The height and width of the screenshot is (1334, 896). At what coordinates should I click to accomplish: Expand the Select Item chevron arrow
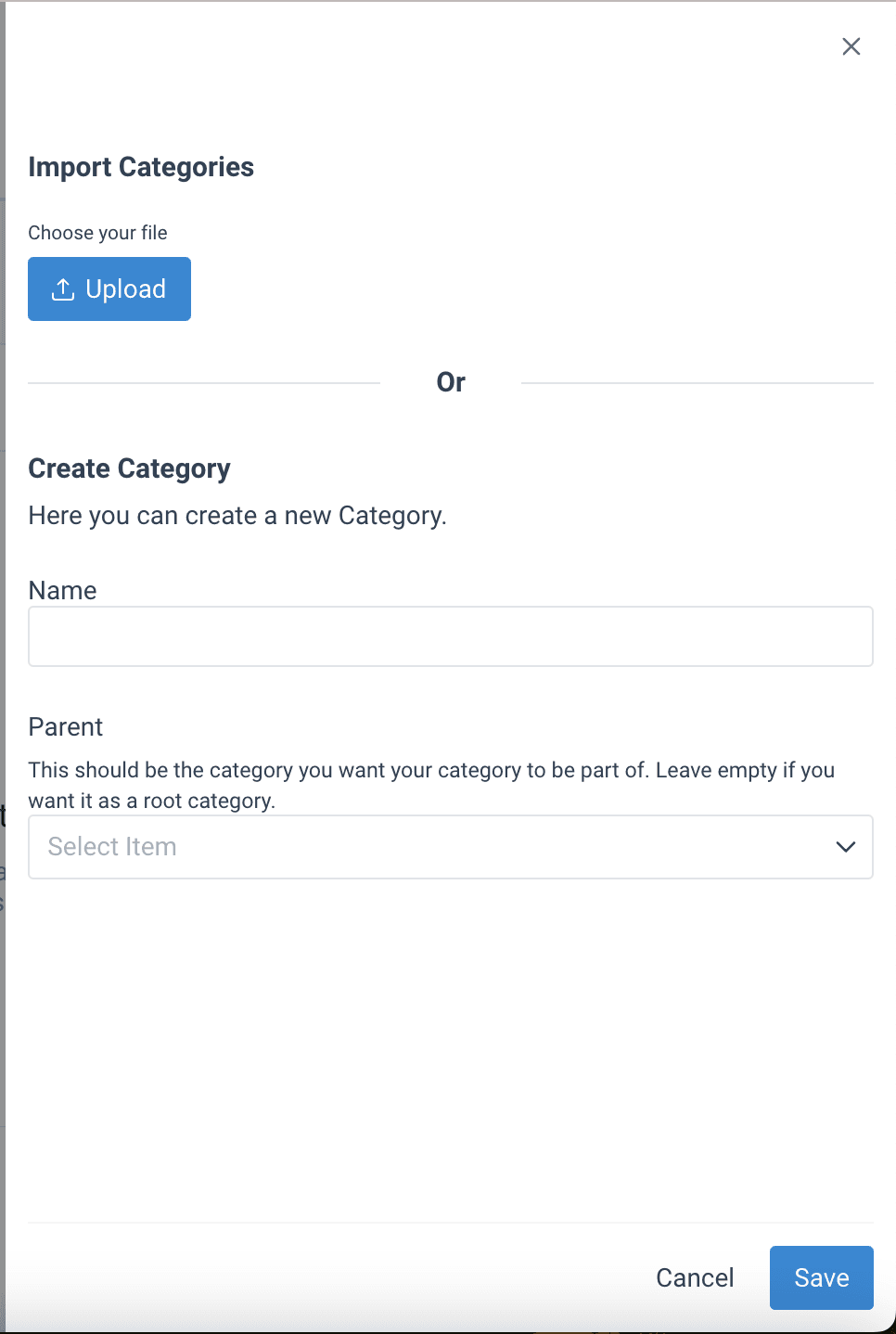pos(845,847)
